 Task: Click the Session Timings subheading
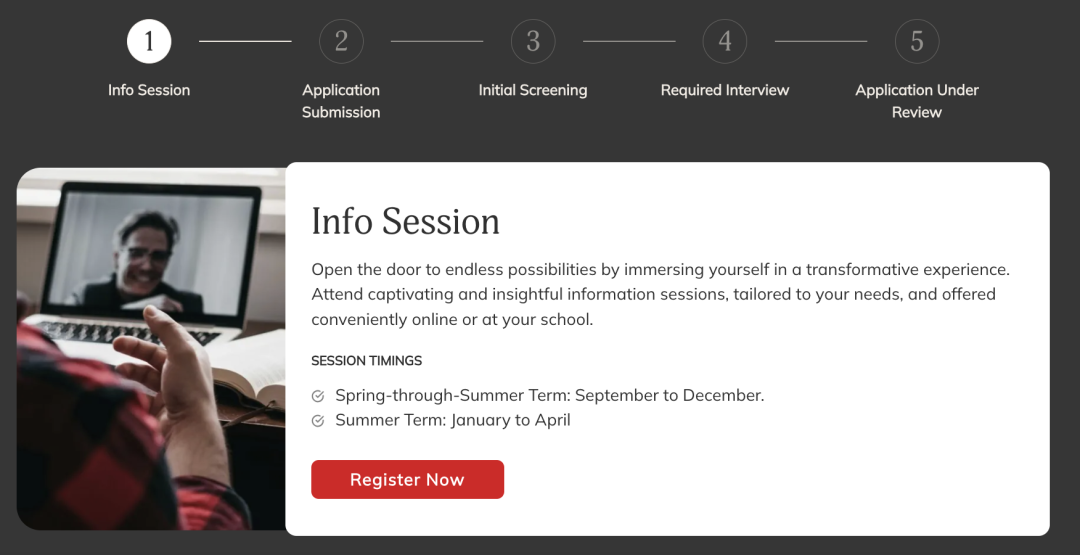pos(367,361)
